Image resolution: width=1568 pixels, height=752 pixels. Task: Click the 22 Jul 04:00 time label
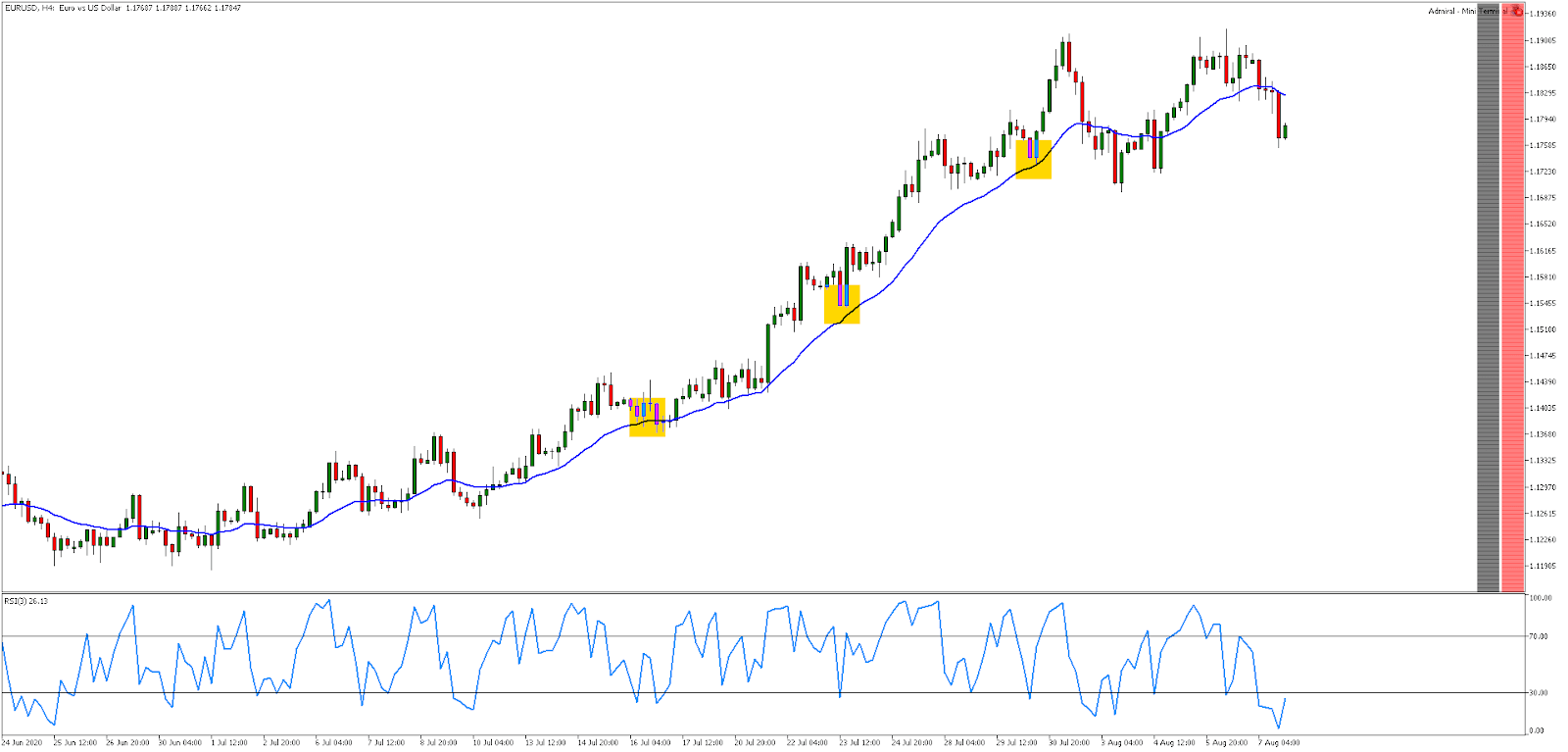tap(808, 743)
